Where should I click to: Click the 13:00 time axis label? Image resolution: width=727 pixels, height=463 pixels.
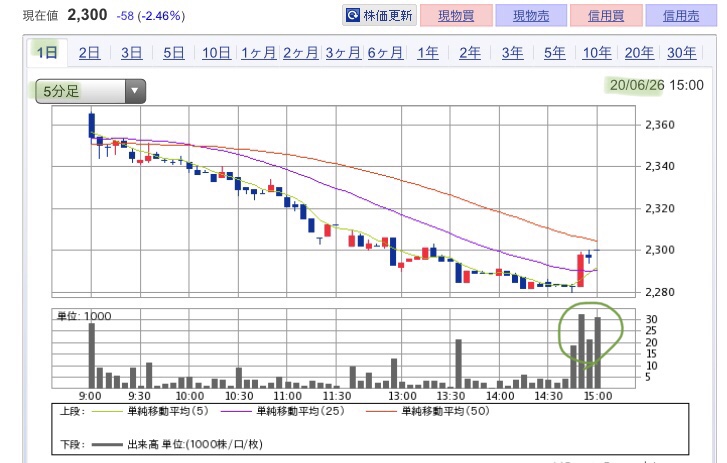pos(402,396)
